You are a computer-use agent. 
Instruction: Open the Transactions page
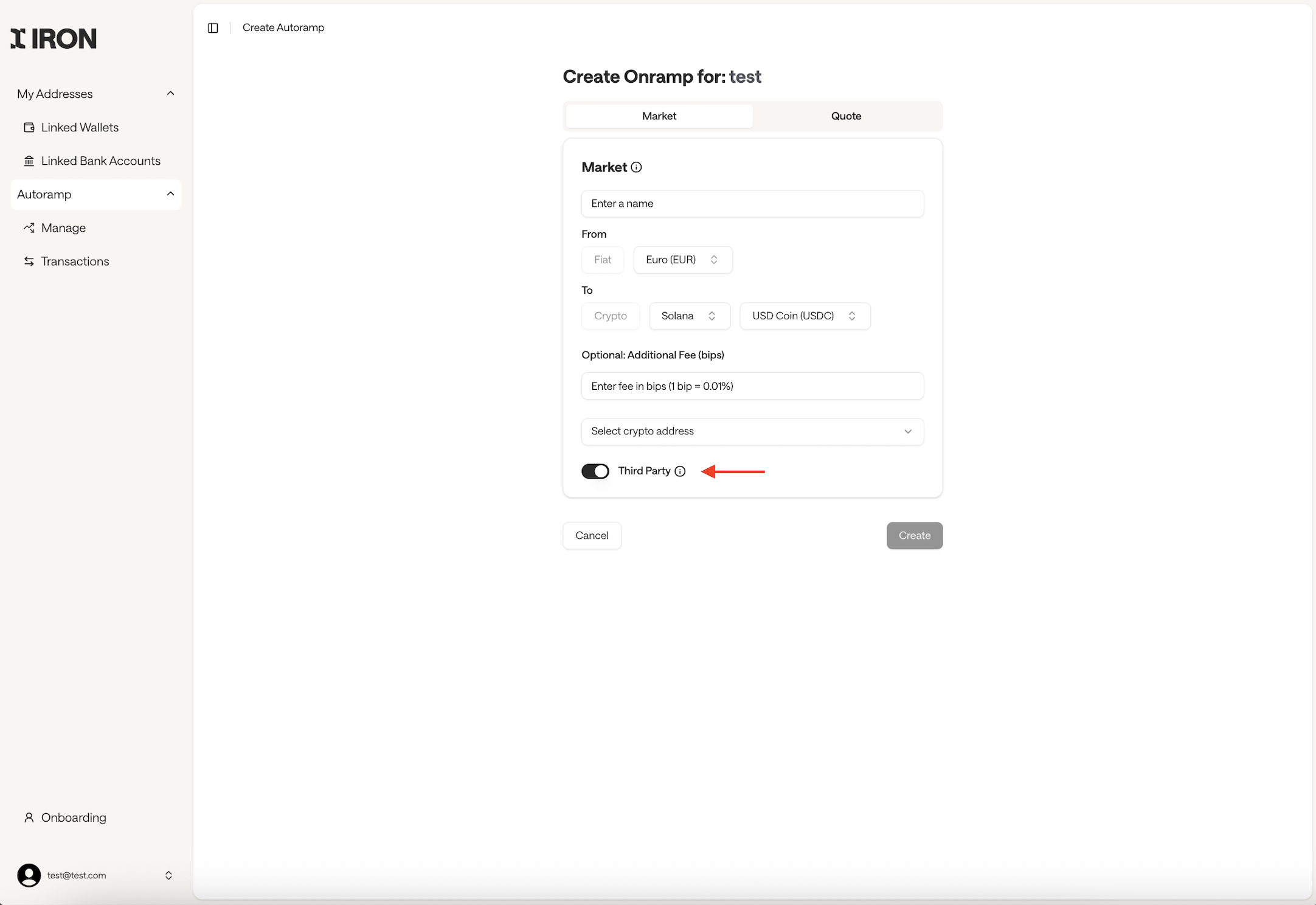75,262
